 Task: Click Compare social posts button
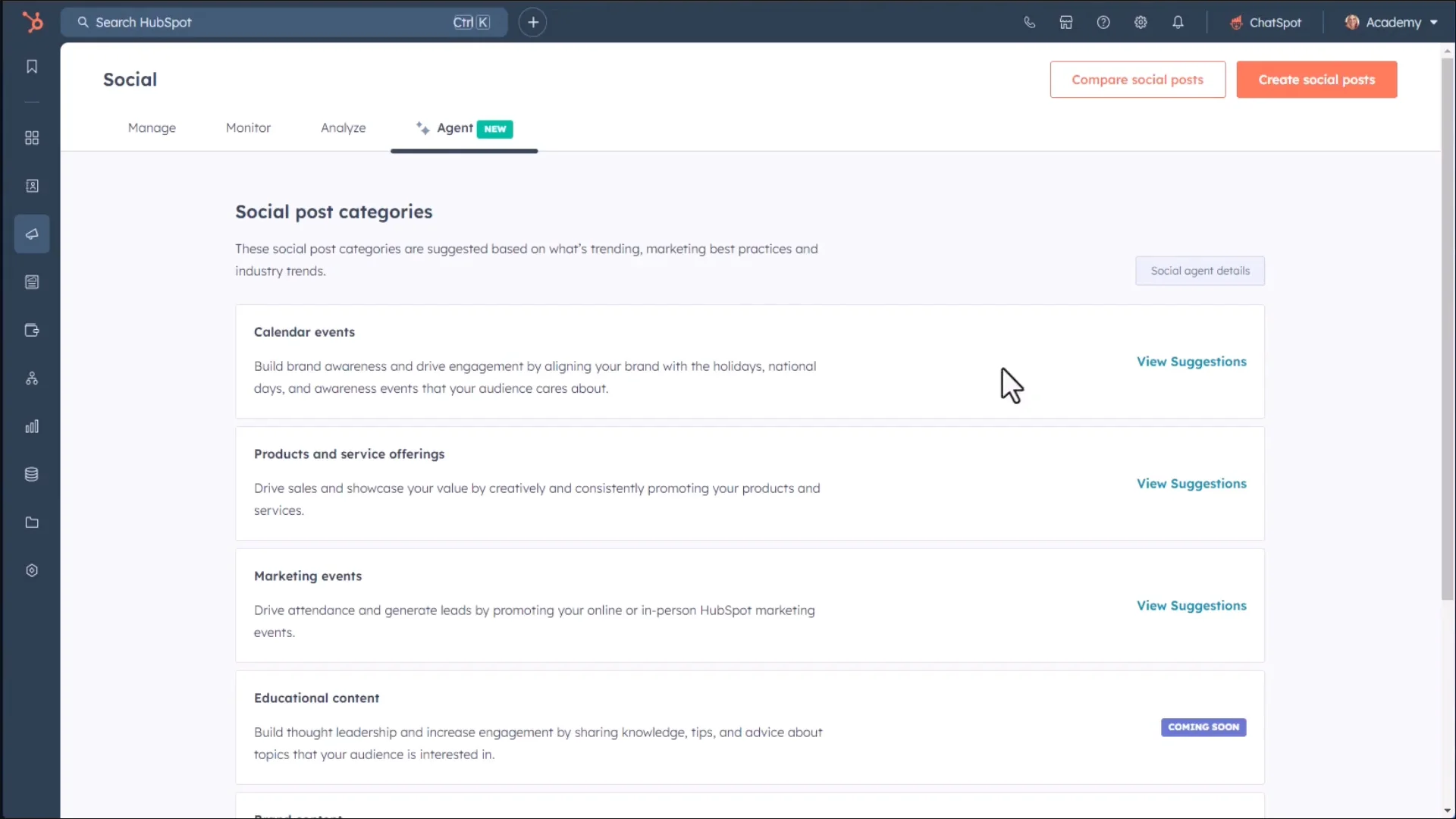1137,80
